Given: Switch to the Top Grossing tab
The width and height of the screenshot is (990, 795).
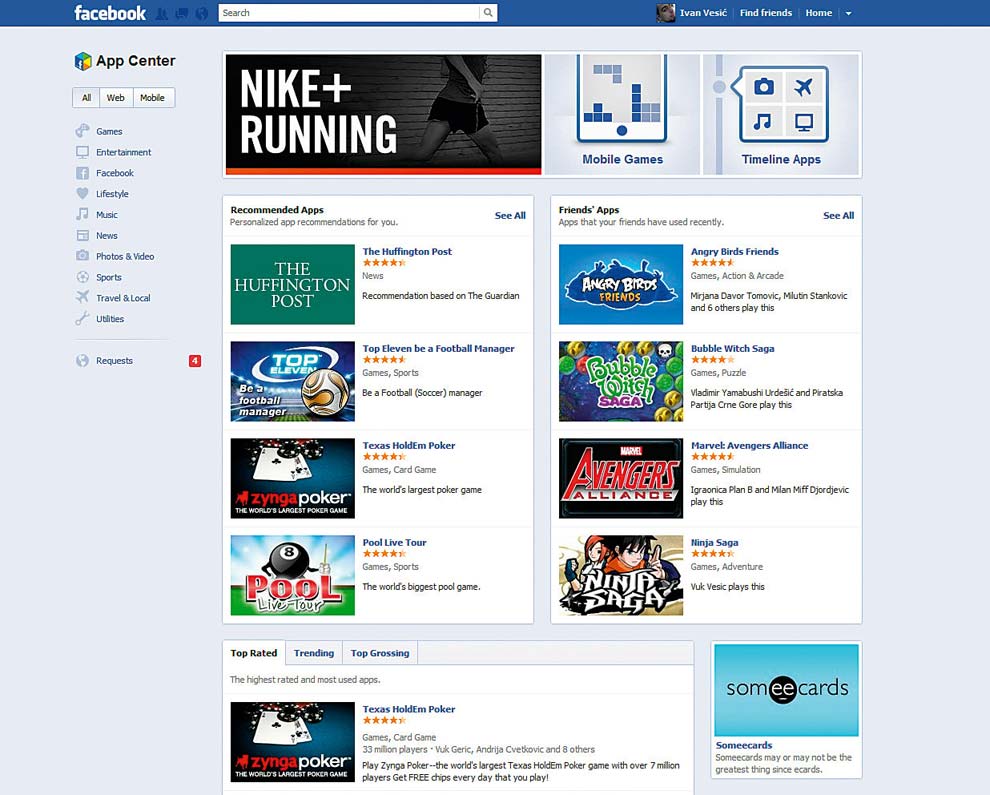Looking at the screenshot, I should tap(380, 653).
